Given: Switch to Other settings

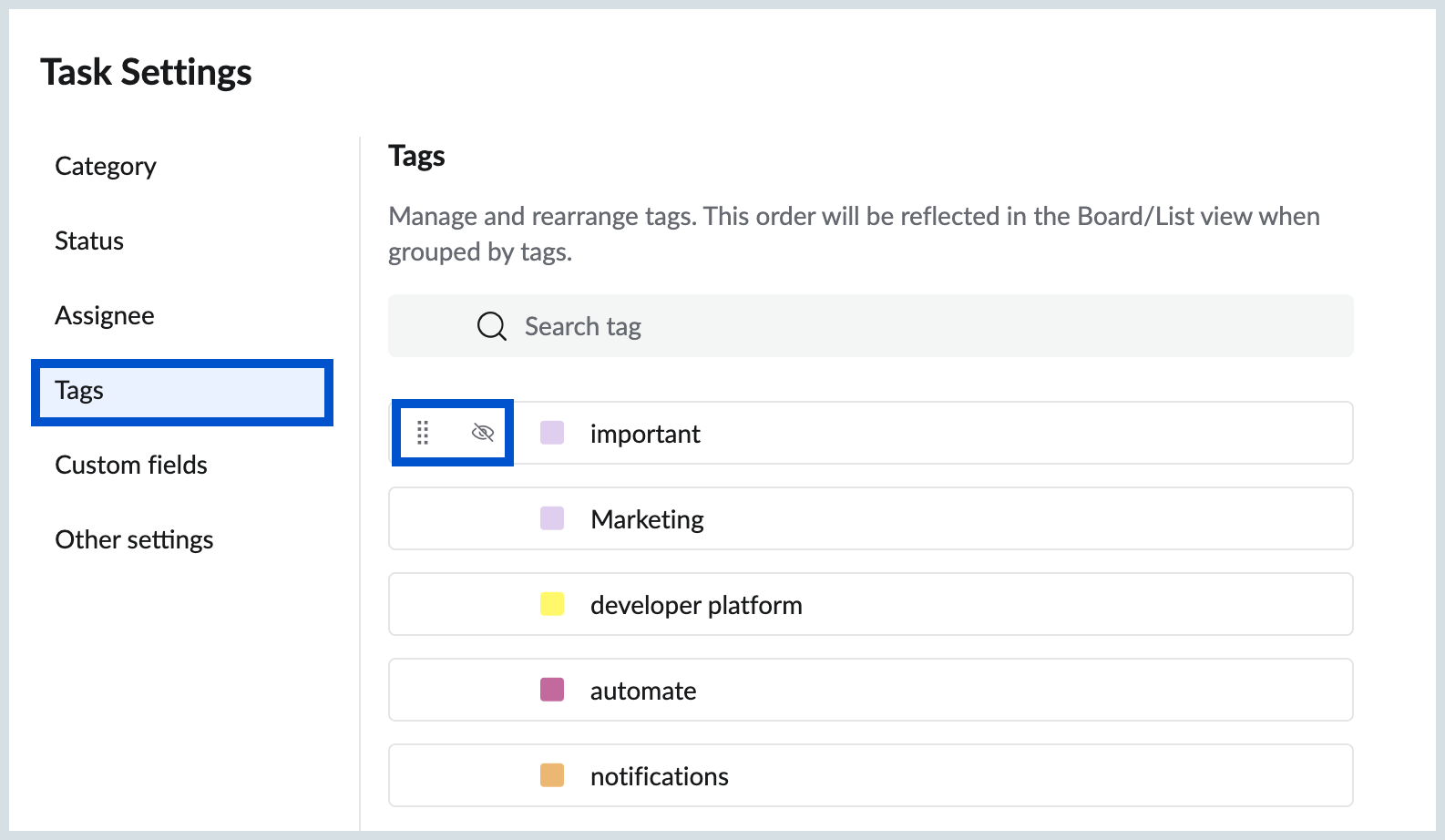Looking at the screenshot, I should (x=134, y=539).
